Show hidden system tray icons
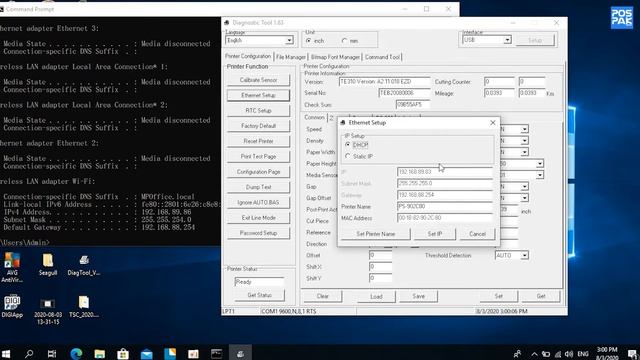 (534, 354)
